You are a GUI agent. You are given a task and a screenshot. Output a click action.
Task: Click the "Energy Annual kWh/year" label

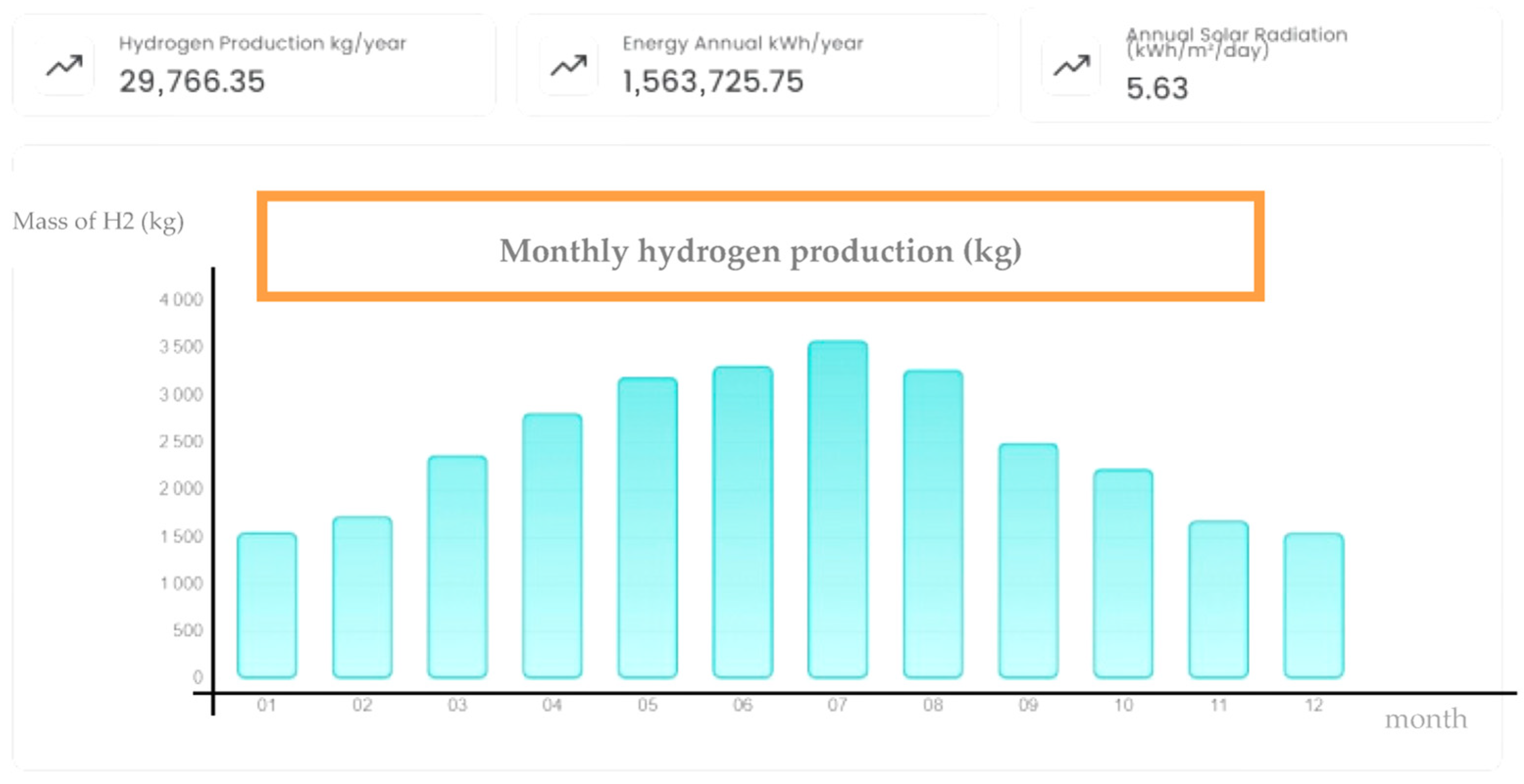pyautogui.click(x=743, y=44)
